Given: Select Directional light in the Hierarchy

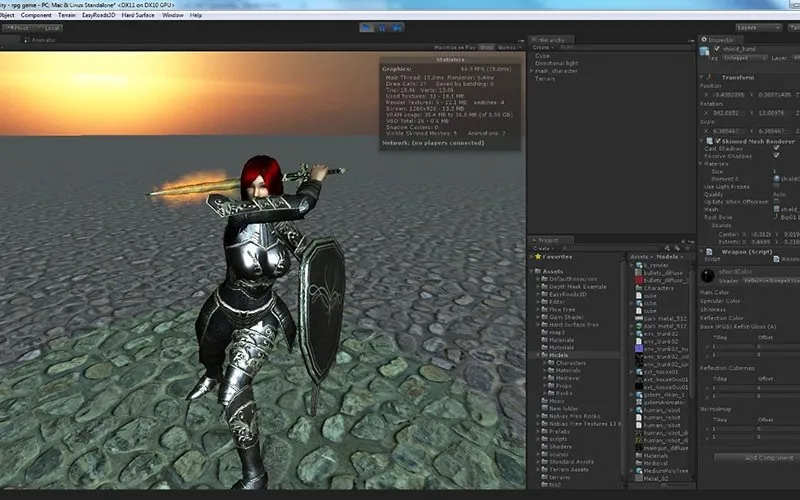Looking at the screenshot, I should pyautogui.click(x=556, y=63).
